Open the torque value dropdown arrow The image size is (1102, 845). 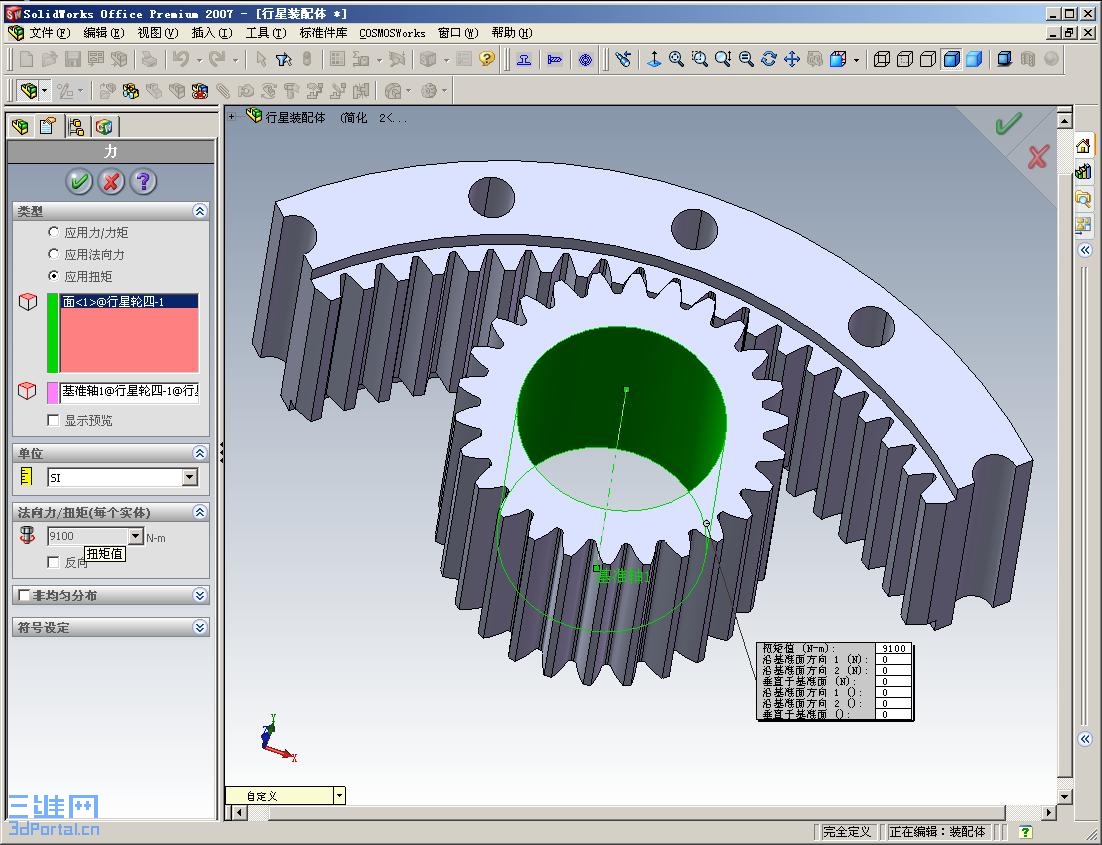[136, 536]
